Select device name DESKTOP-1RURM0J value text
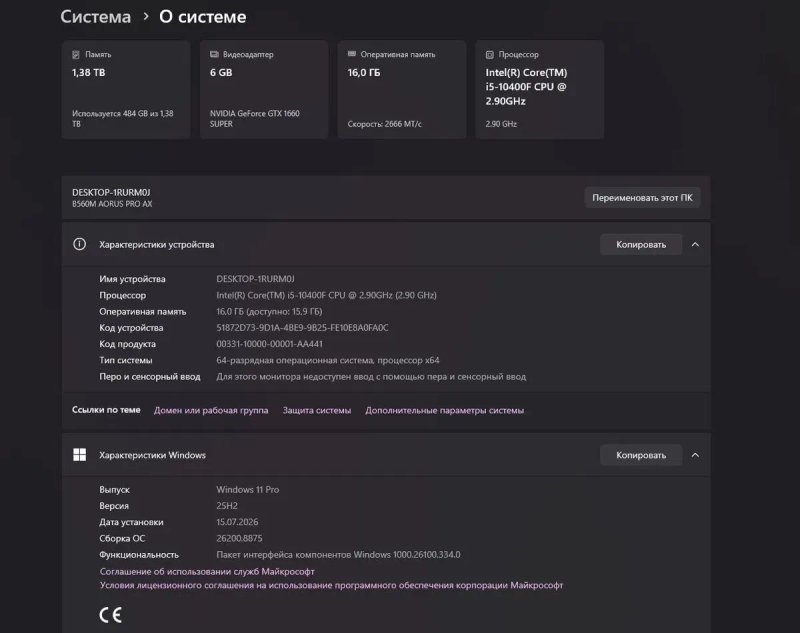This screenshot has height=633, width=800. click(255, 279)
